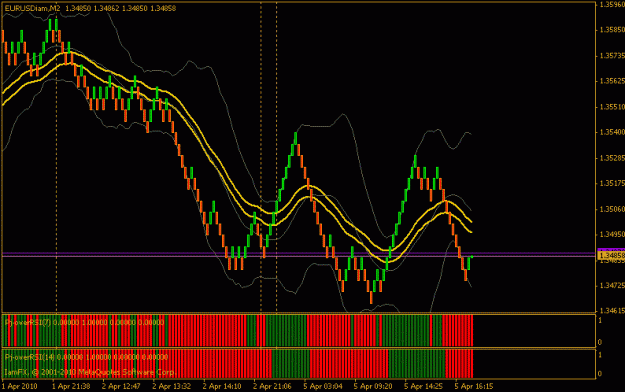625x392 pixels.
Task: Click the 5 Apr 14:25 time label
Action: coord(423,386)
